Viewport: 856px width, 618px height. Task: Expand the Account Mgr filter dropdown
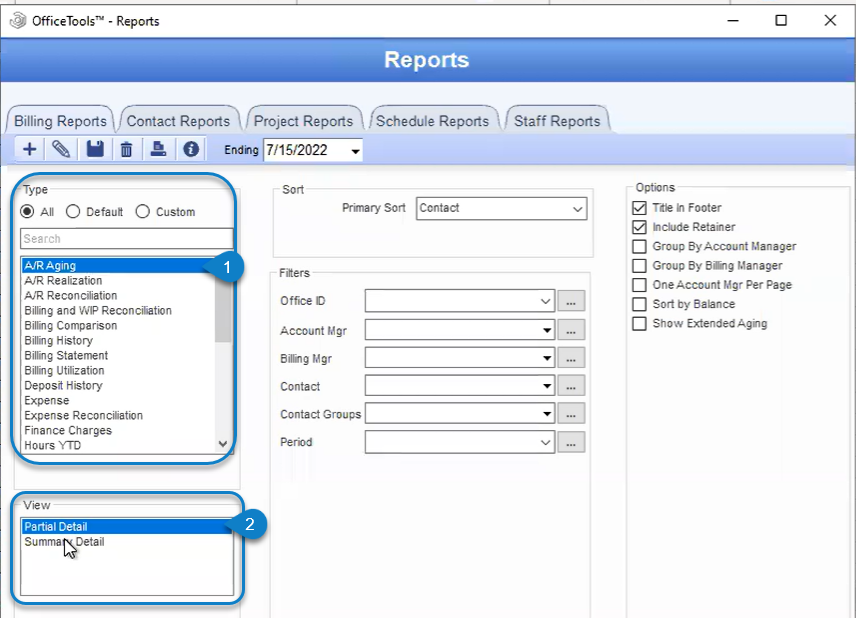point(546,330)
